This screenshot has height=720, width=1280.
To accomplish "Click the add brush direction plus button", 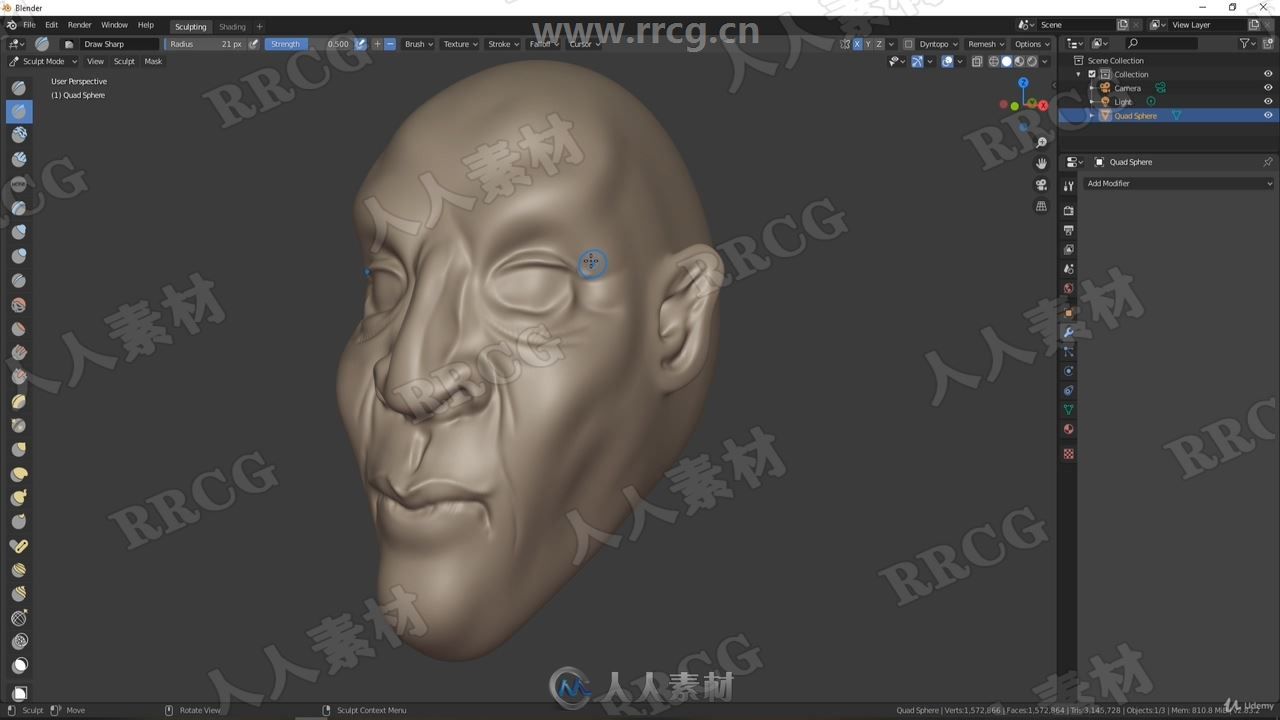I will tap(377, 44).
